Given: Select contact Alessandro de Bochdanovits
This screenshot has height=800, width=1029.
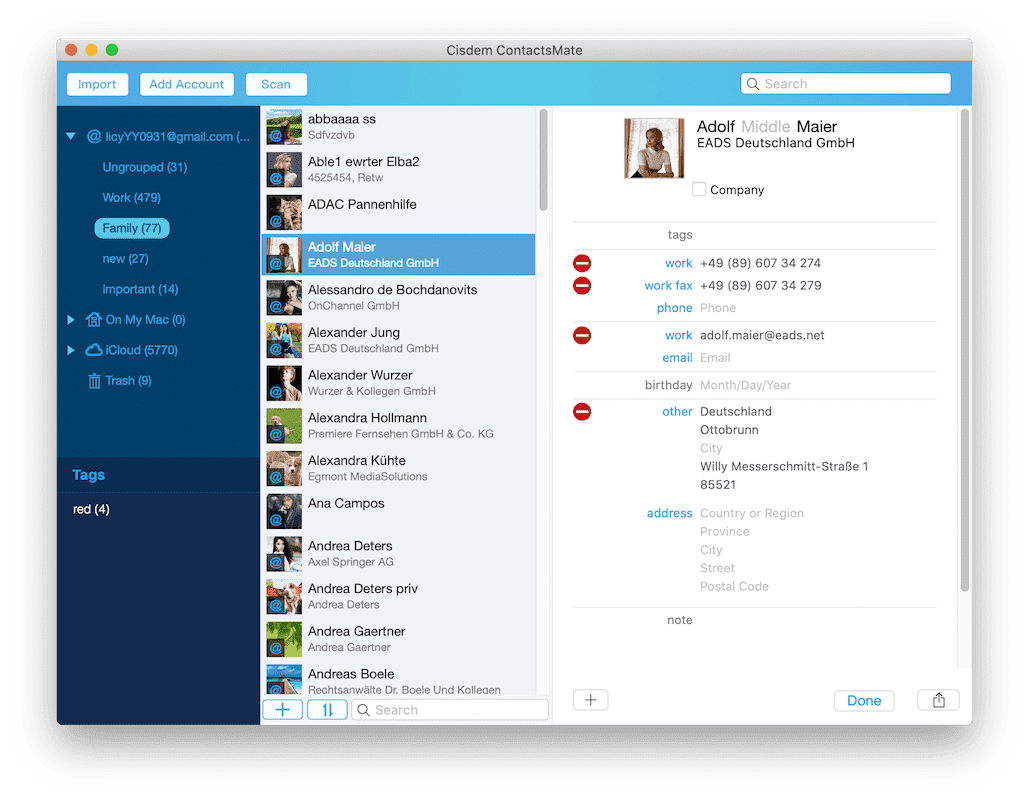Looking at the screenshot, I should click(x=399, y=297).
